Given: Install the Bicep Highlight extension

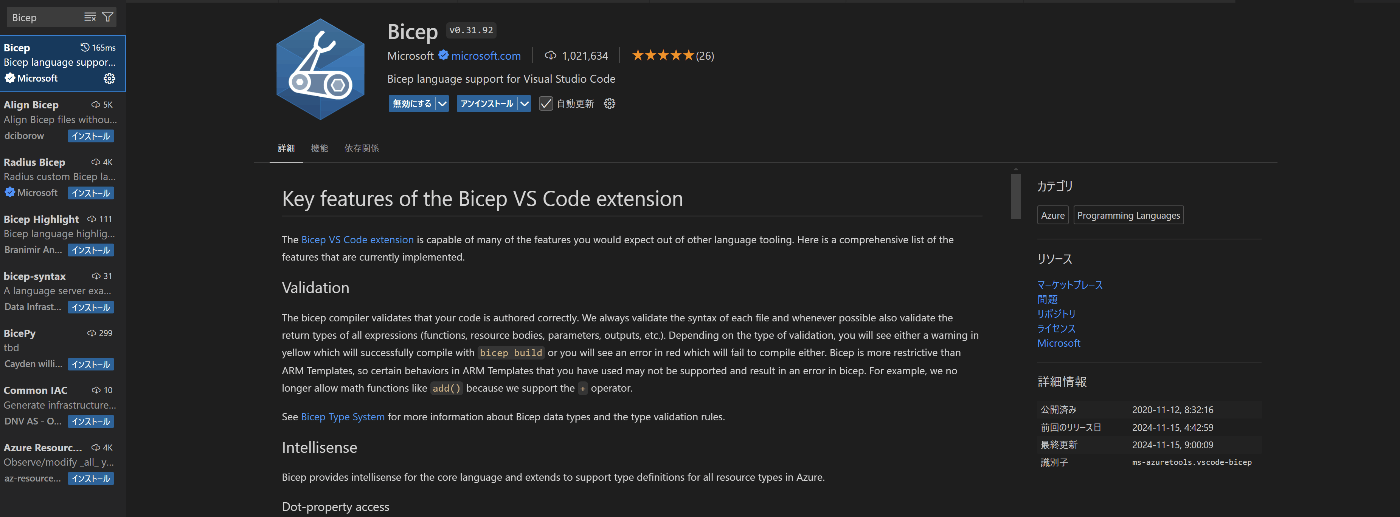Looking at the screenshot, I should click(91, 250).
